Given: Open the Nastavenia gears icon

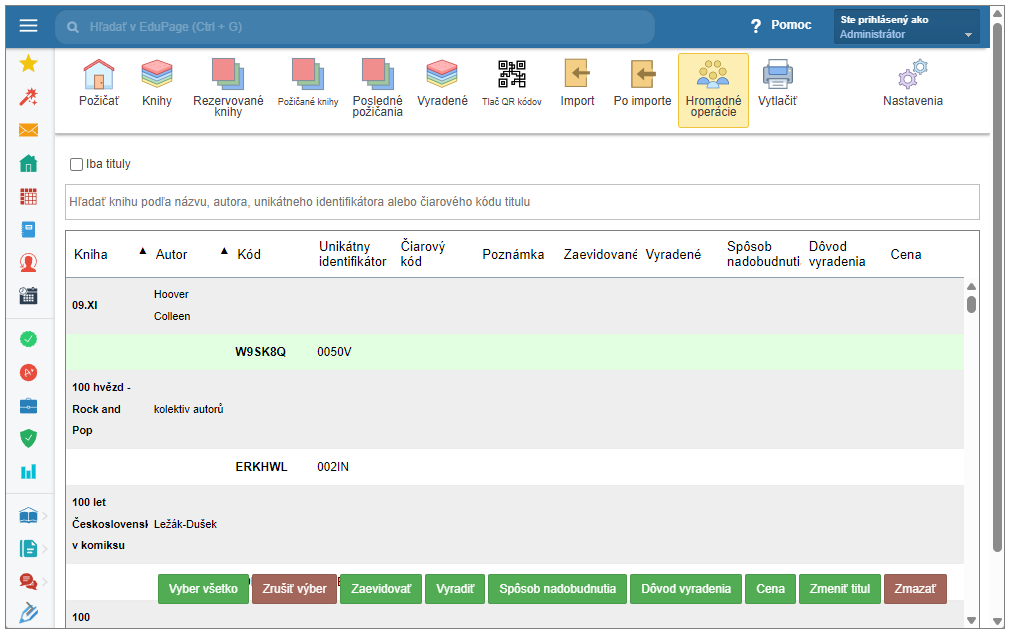Looking at the screenshot, I should tap(912, 75).
